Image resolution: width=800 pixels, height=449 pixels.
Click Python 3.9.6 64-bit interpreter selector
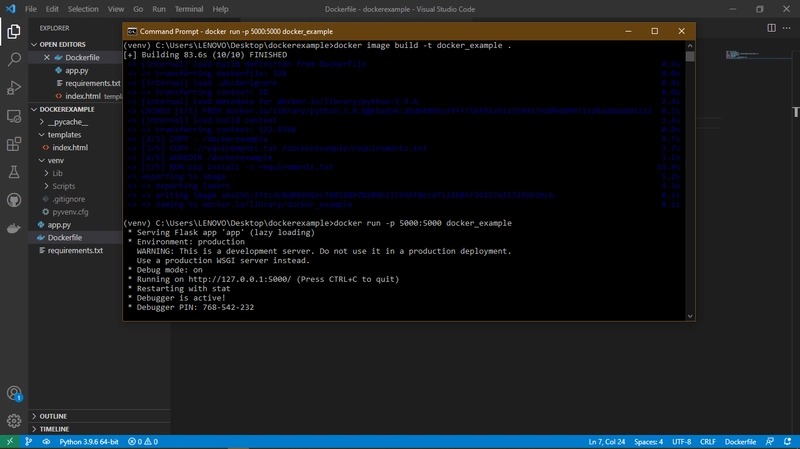click(89, 442)
